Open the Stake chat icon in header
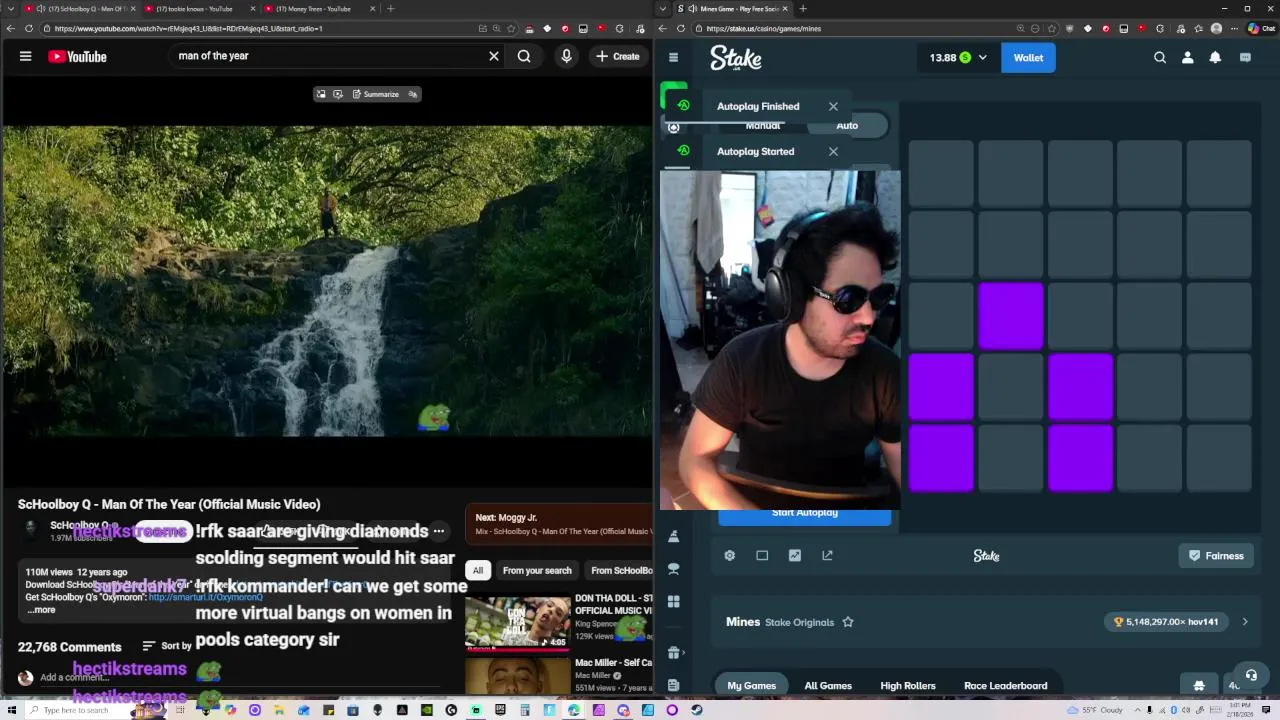The width and height of the screenshot is (1280, 720). point(1245,57)
